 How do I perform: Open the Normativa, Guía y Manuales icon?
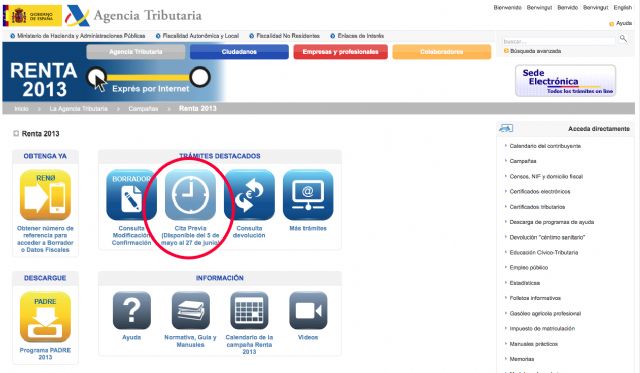(x=191, y=311)
